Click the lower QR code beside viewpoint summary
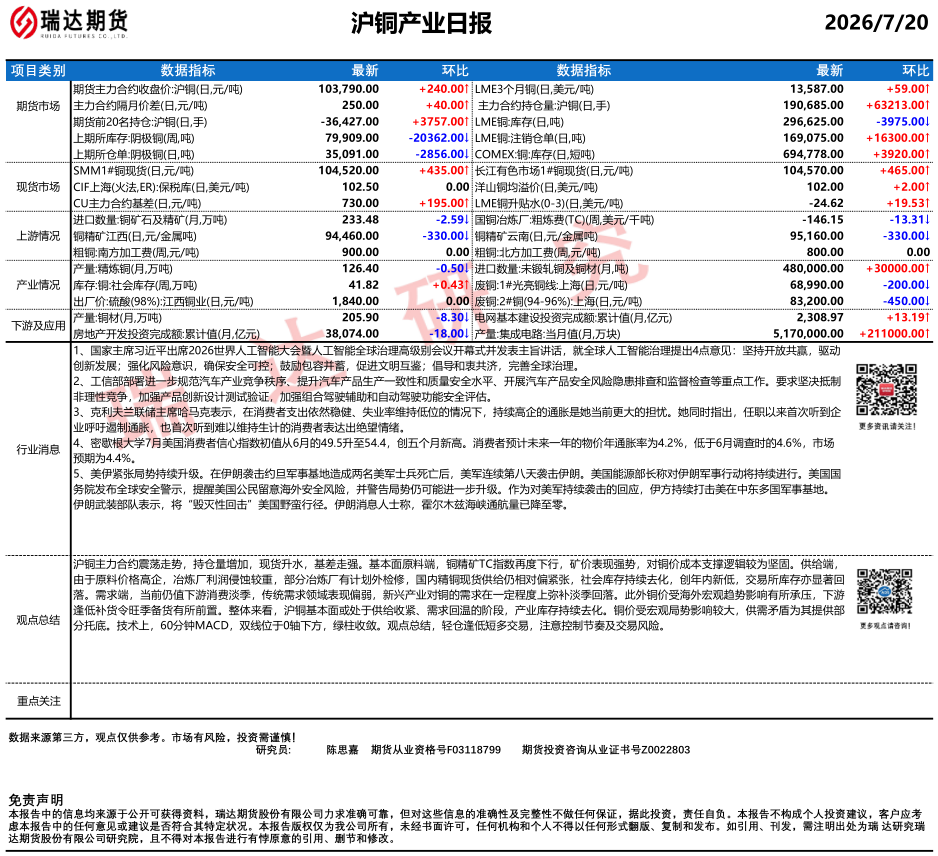Viewport: 938px width, 856px height. [x=885, y=592]
